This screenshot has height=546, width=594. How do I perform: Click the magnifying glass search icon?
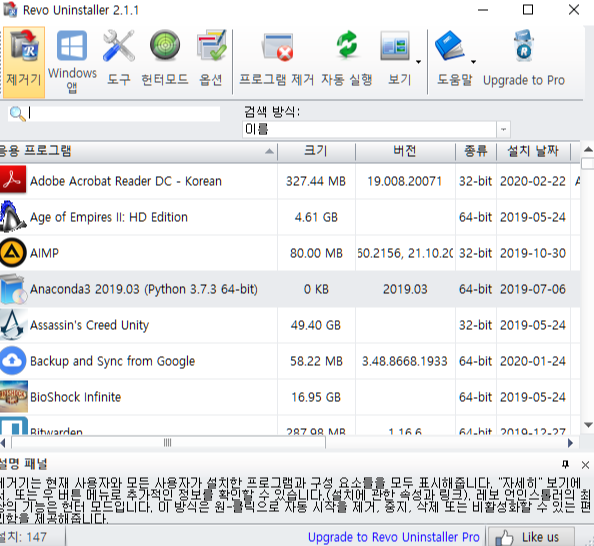pyautogui.click(x=17, y=114)
